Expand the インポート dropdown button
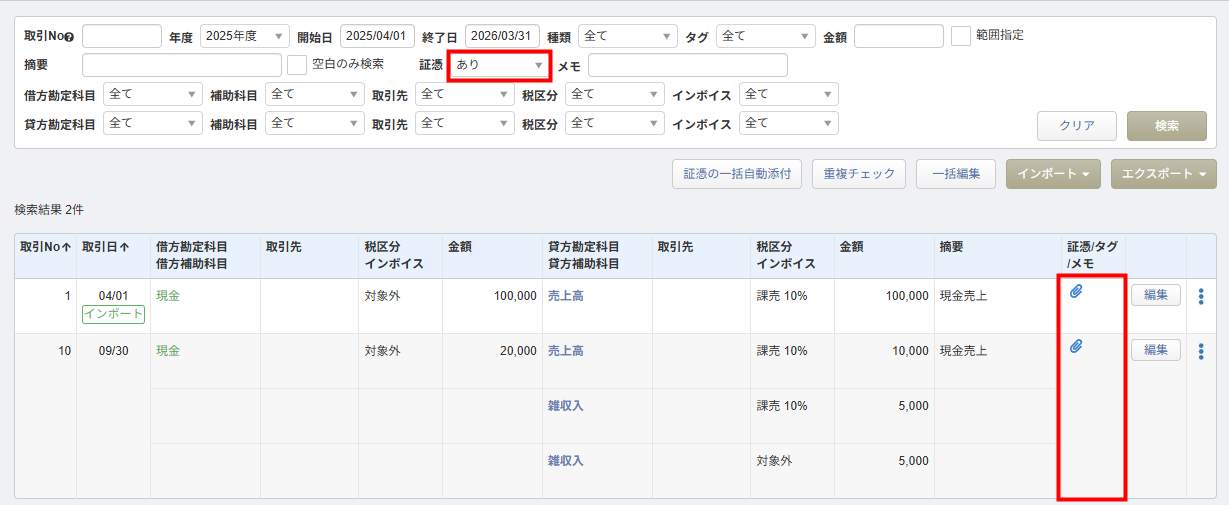1229x505 pixels. (x=1054, y=173)
